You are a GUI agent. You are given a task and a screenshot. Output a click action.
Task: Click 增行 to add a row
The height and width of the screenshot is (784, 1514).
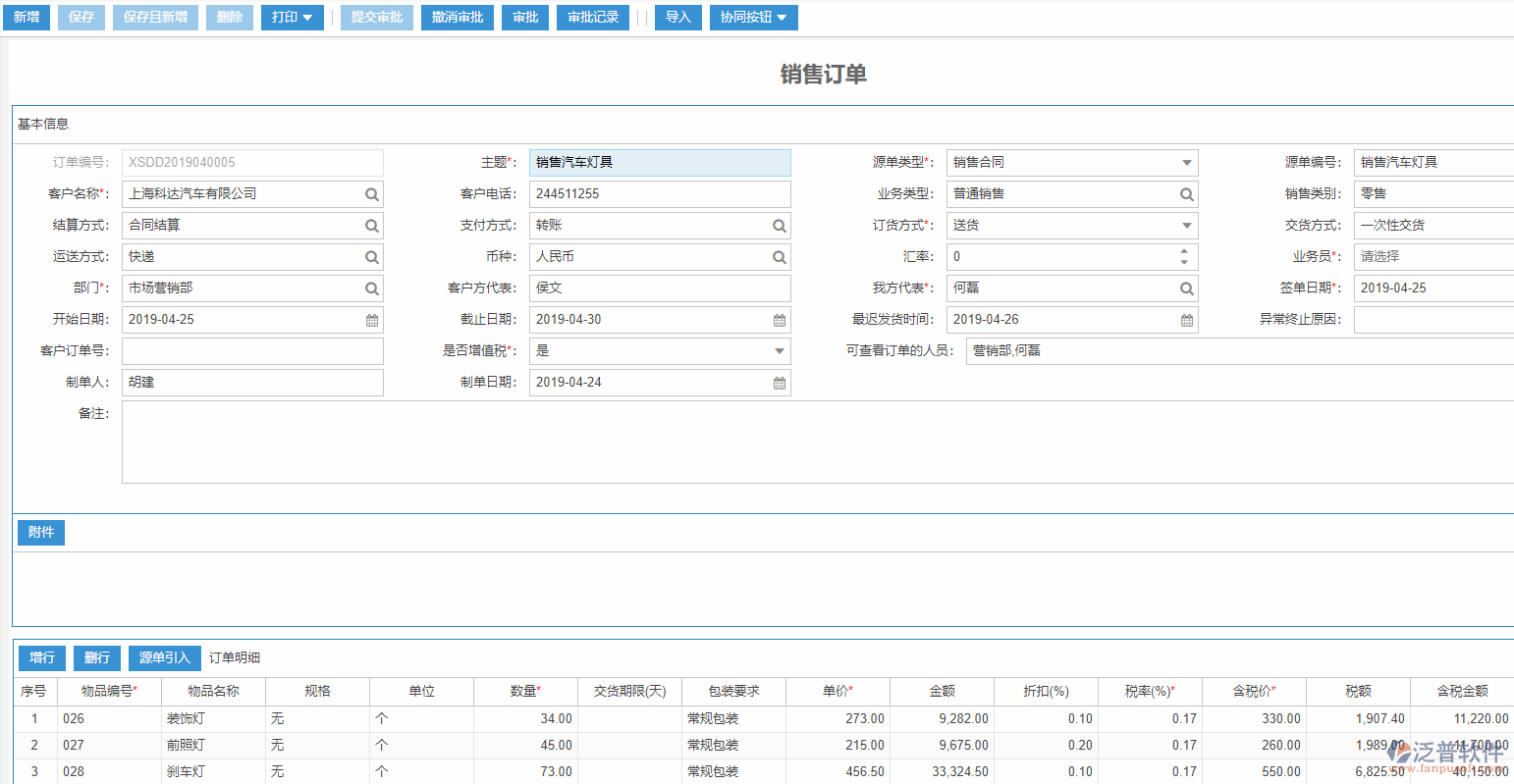tap(42, 657)
